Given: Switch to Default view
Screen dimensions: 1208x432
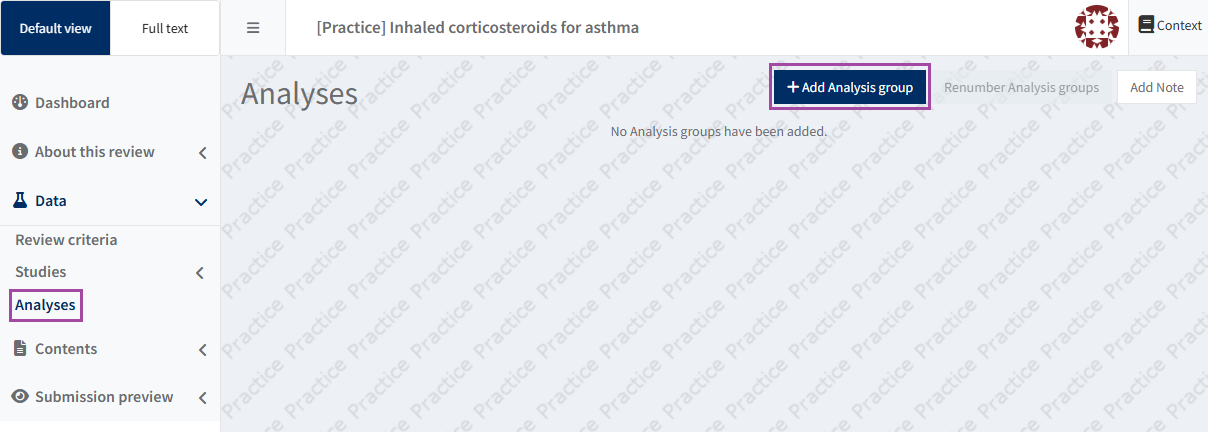Looking at the screenshot, I should 55,28.
